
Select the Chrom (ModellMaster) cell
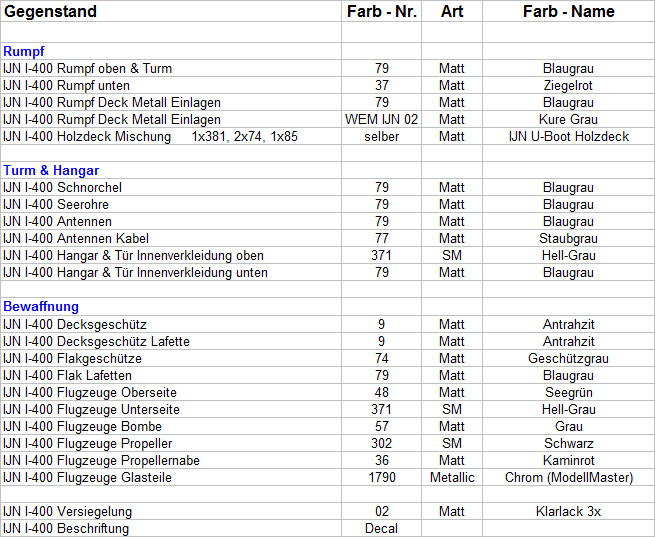click(568, 477)
